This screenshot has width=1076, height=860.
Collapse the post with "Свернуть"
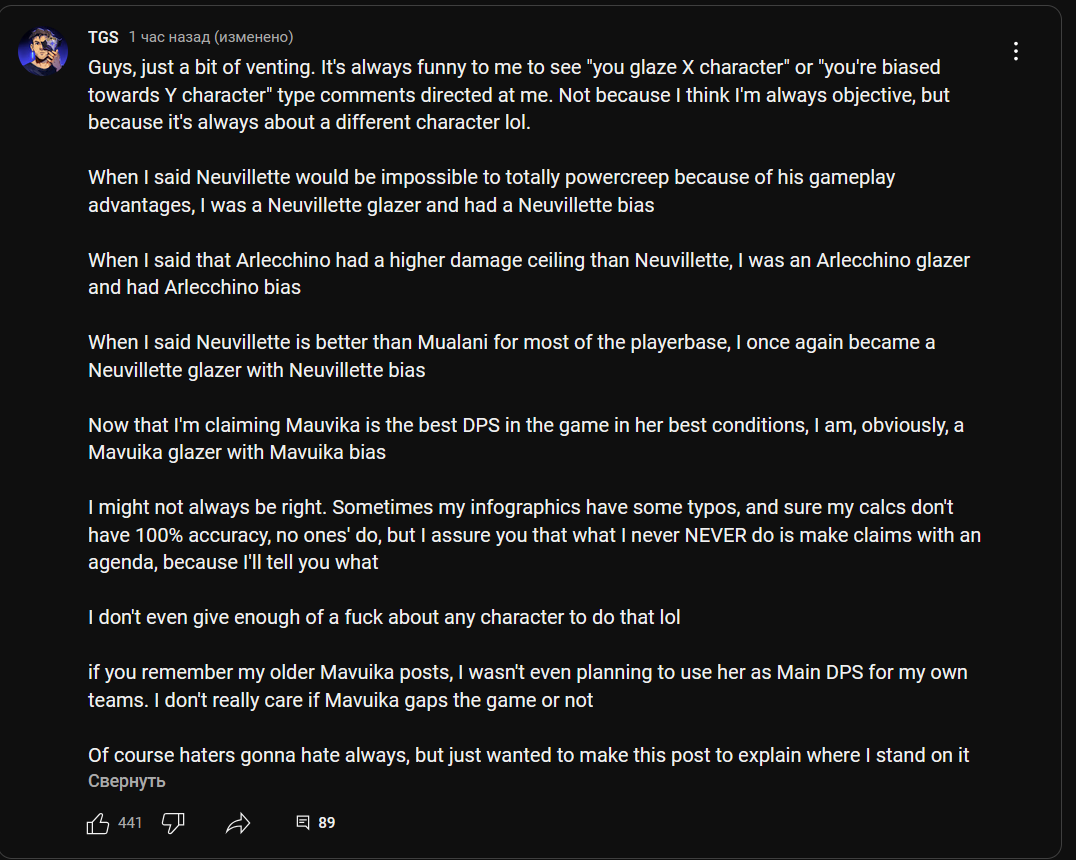click(126, 781)
